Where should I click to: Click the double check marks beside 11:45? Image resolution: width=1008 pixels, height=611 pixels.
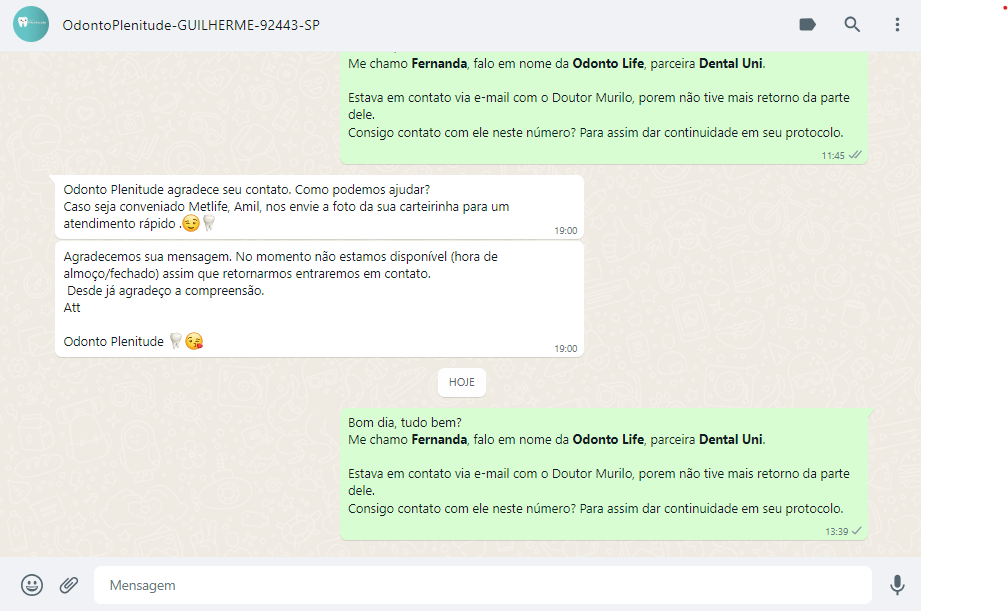pos(855,155)
